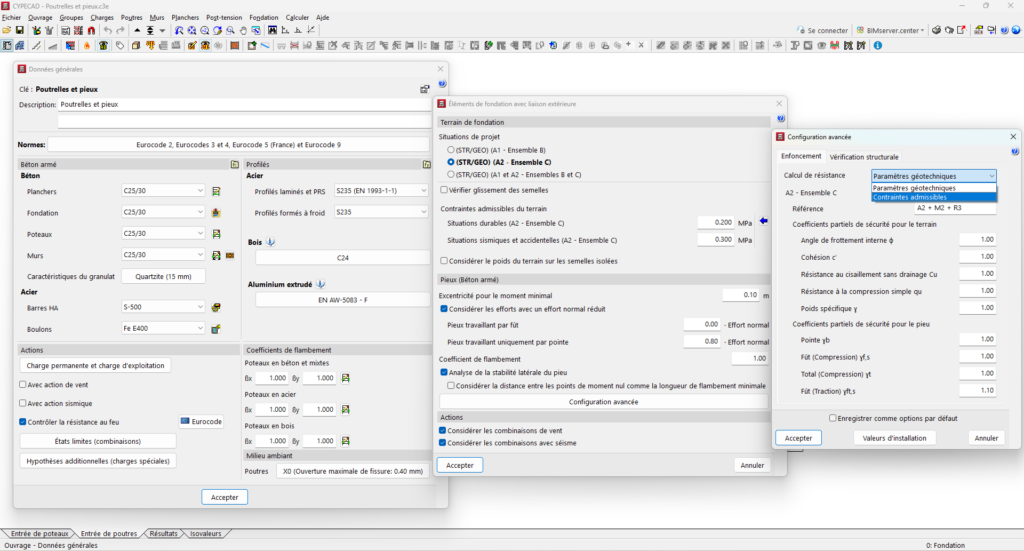Open Barres HA steel dropdown
The width and height of the screenshot is (1024, 551).
pyautogui.click(x=163, y=307)
